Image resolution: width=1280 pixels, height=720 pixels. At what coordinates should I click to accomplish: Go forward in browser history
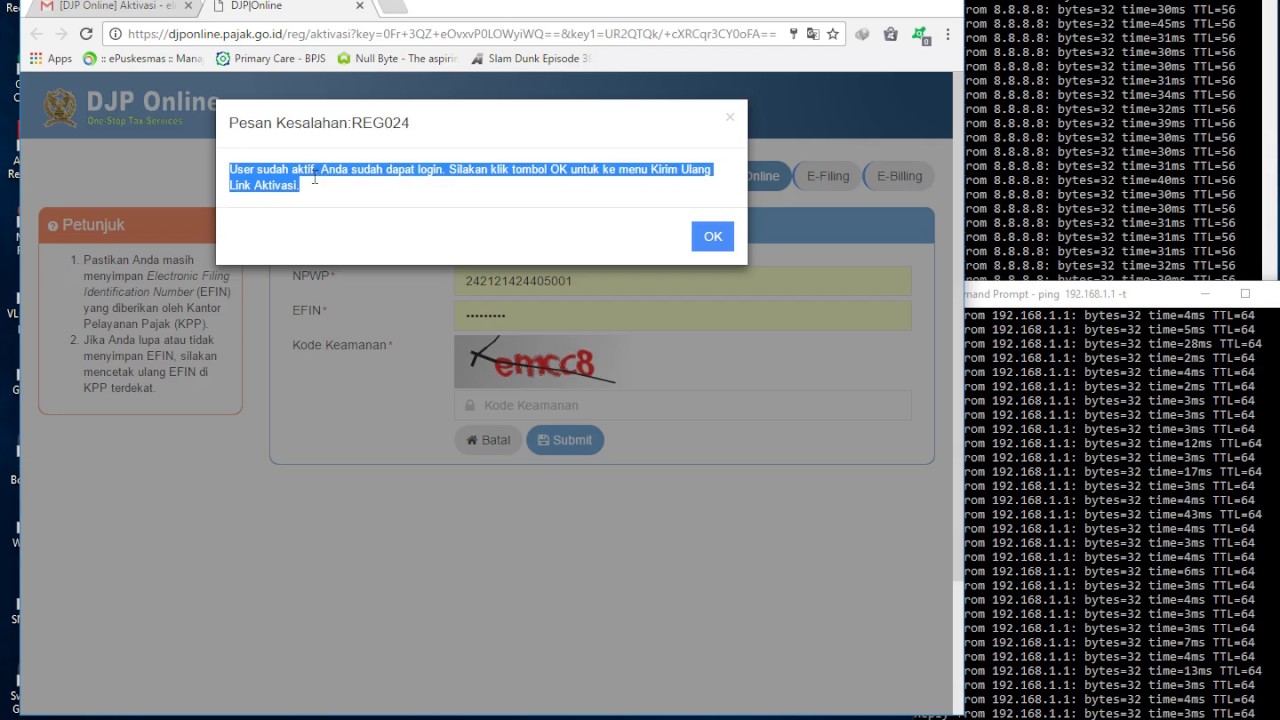pyautogui.click(x=61, y=34)
